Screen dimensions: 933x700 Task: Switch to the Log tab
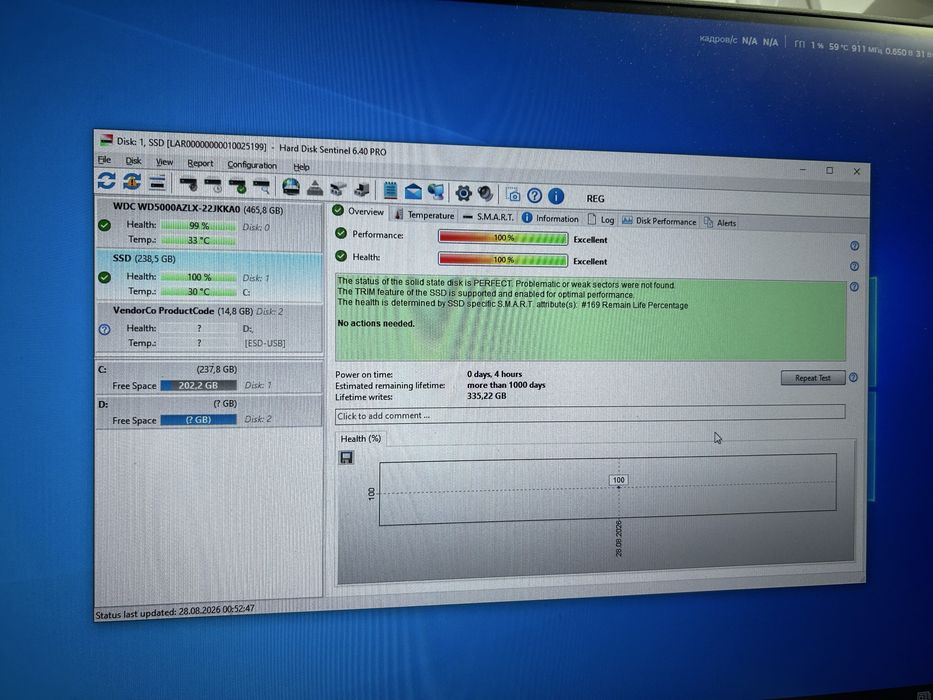click(x=601, y=220)
